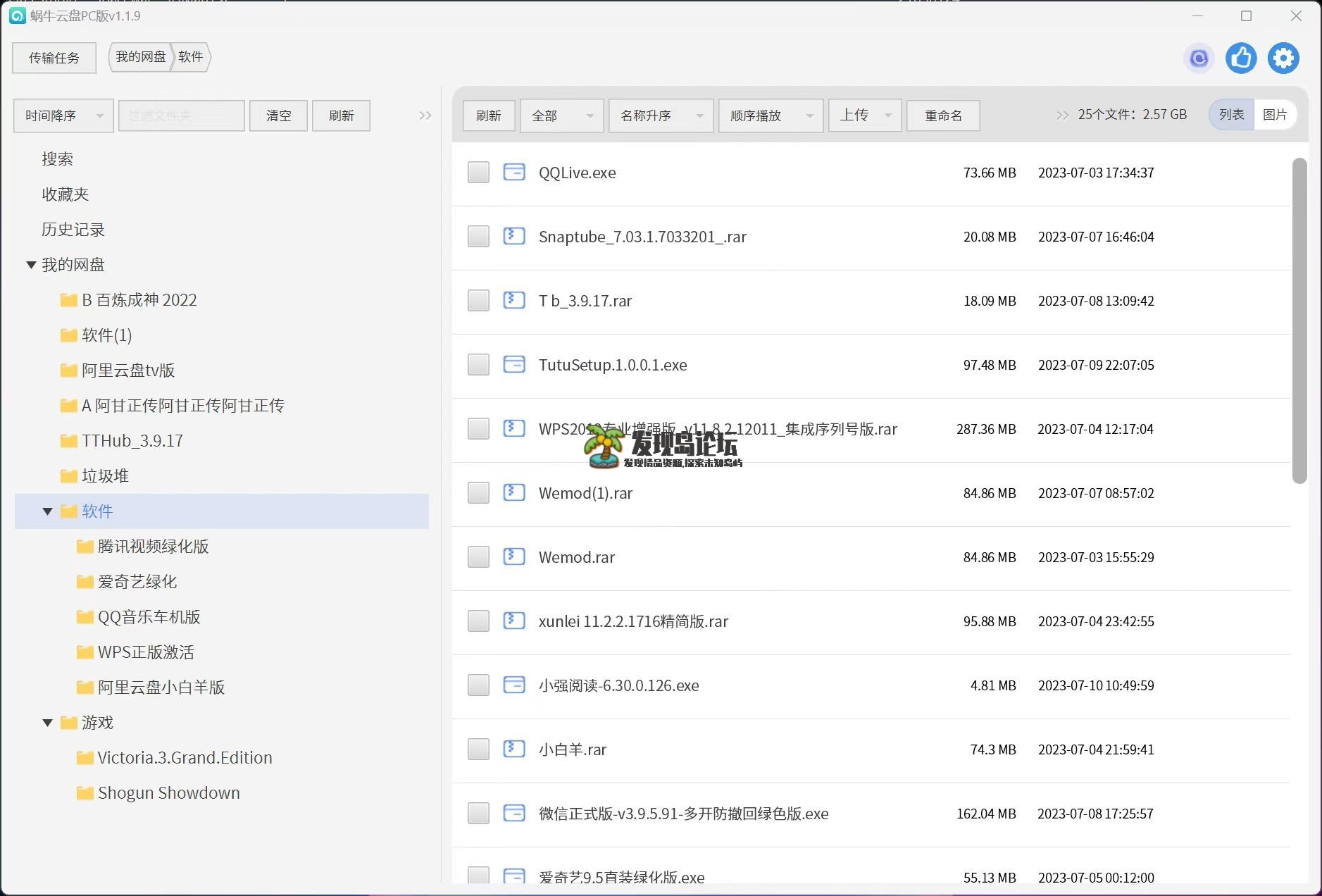Image resolution: width=1322 pixels, height=896 pixels.
Task: Click the B 百炼成神 2022 folder icon
Action: coord(68,300)
